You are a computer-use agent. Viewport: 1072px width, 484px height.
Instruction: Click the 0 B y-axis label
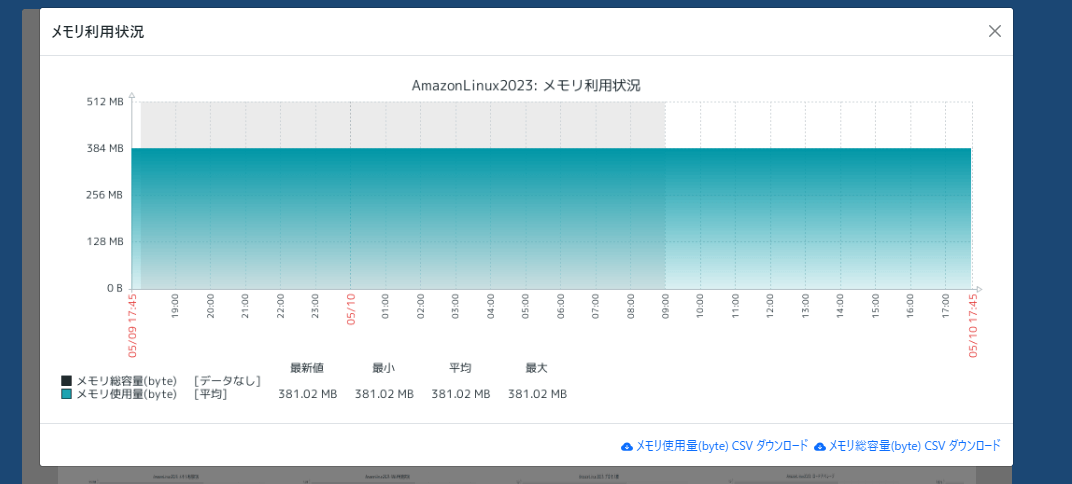pyautogui.click(x=113, y=288)
